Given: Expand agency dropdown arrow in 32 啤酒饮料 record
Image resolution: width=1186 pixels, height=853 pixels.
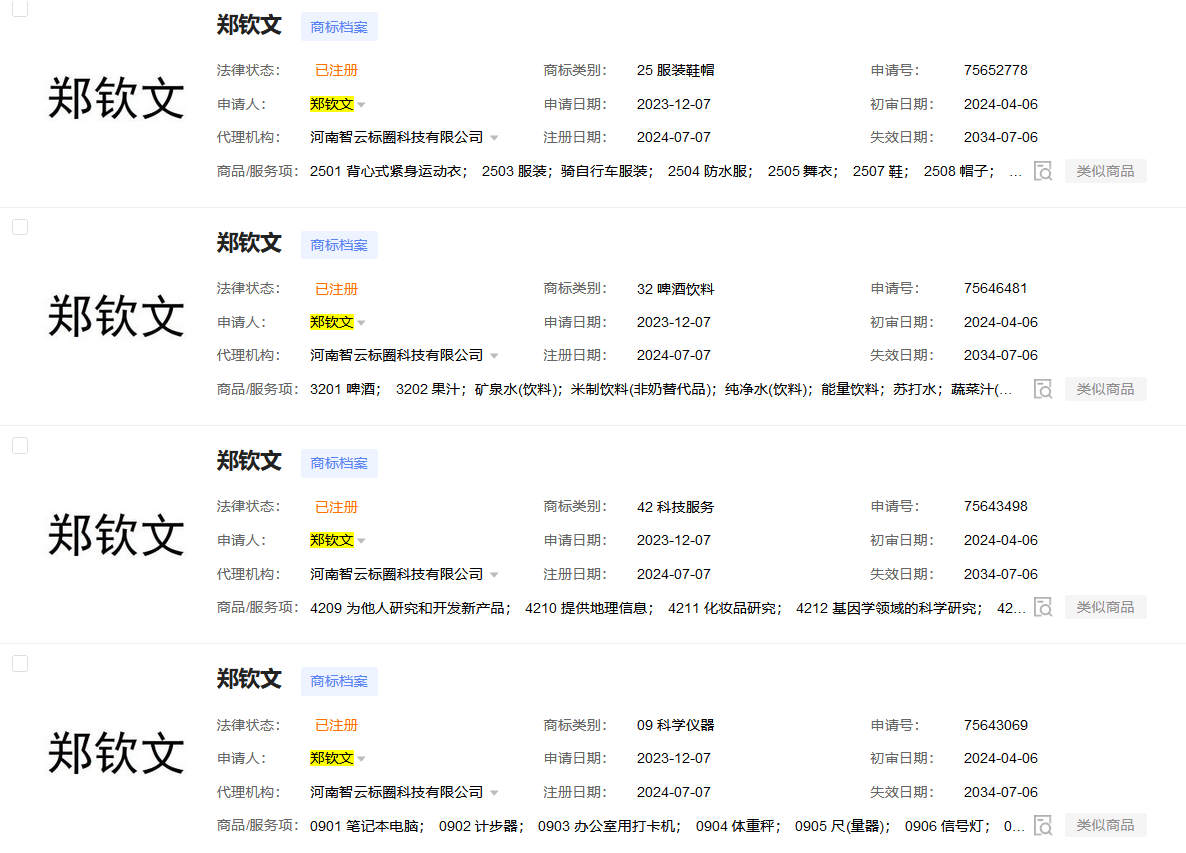Looking at the screenshot, I should (x=494, y=356).
